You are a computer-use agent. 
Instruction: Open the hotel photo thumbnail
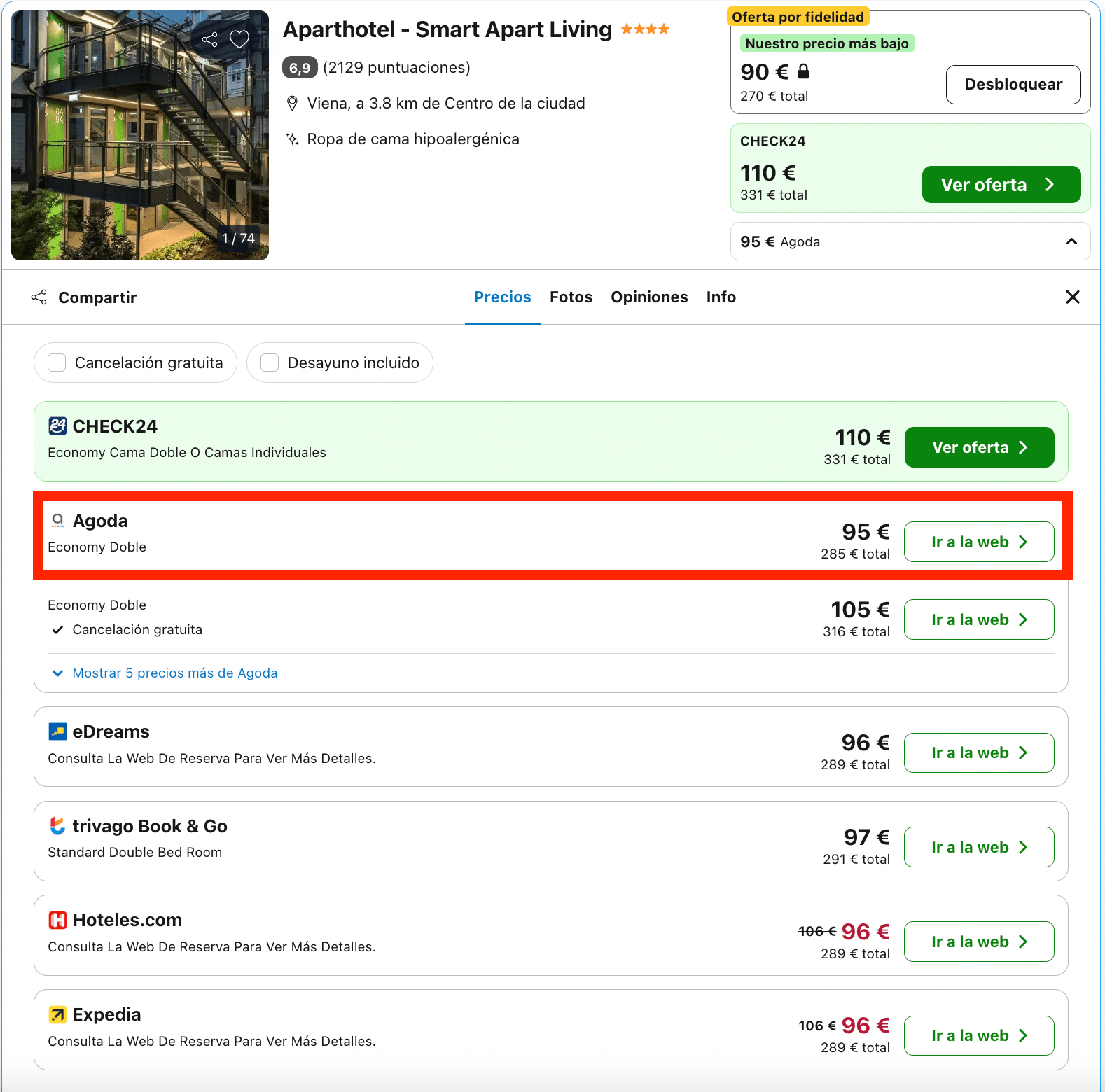(x=140, y=136)
